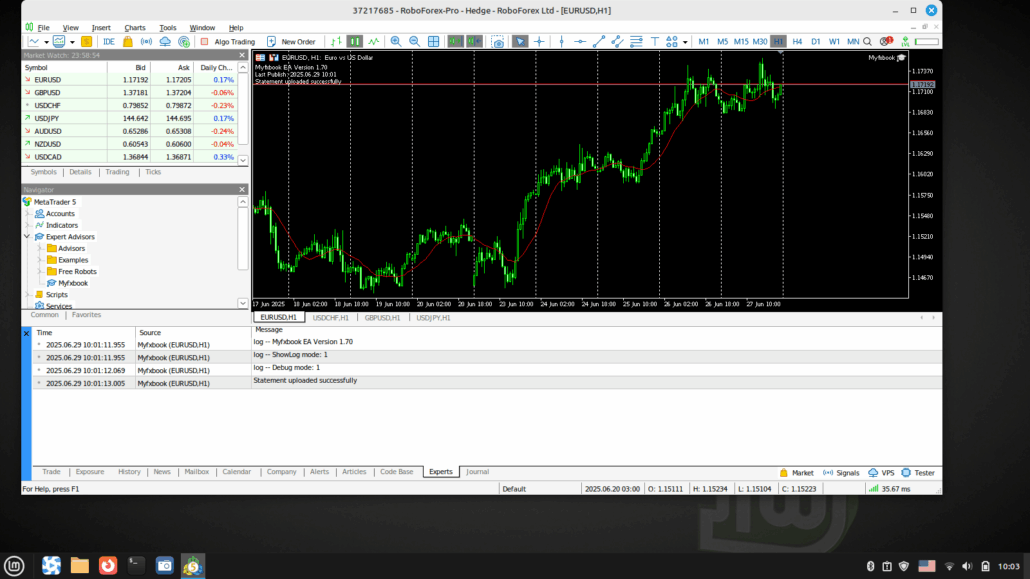Image resolution: width=1030 pixels, height=579 pixels.
Task: Draw a horizontal line on chart
Action: coord(580,41)
